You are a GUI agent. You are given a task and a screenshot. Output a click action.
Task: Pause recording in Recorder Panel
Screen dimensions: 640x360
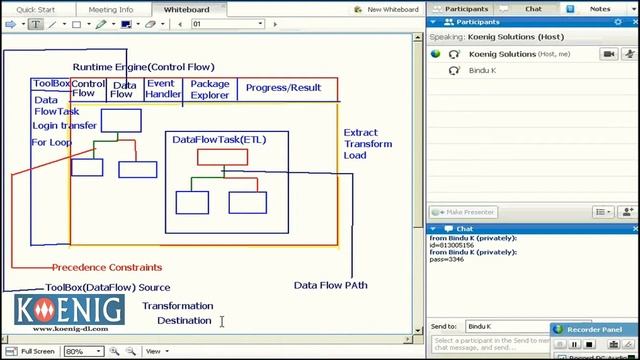click(x=574, y=344)
